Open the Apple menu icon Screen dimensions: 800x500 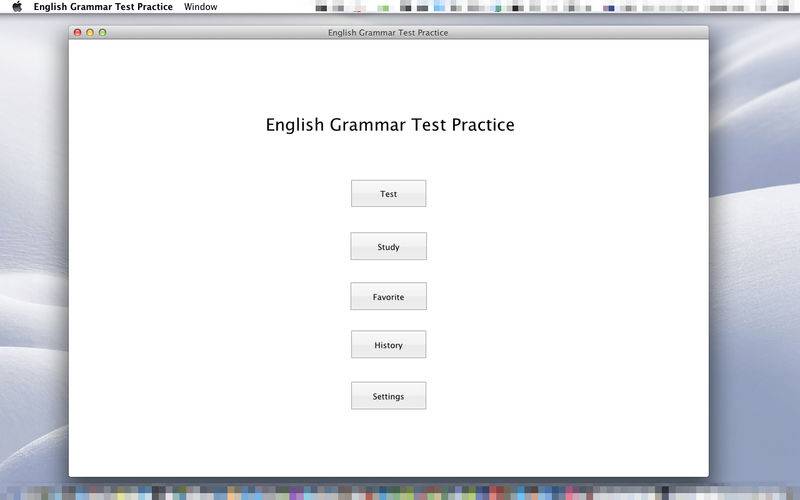coord(17,7)
